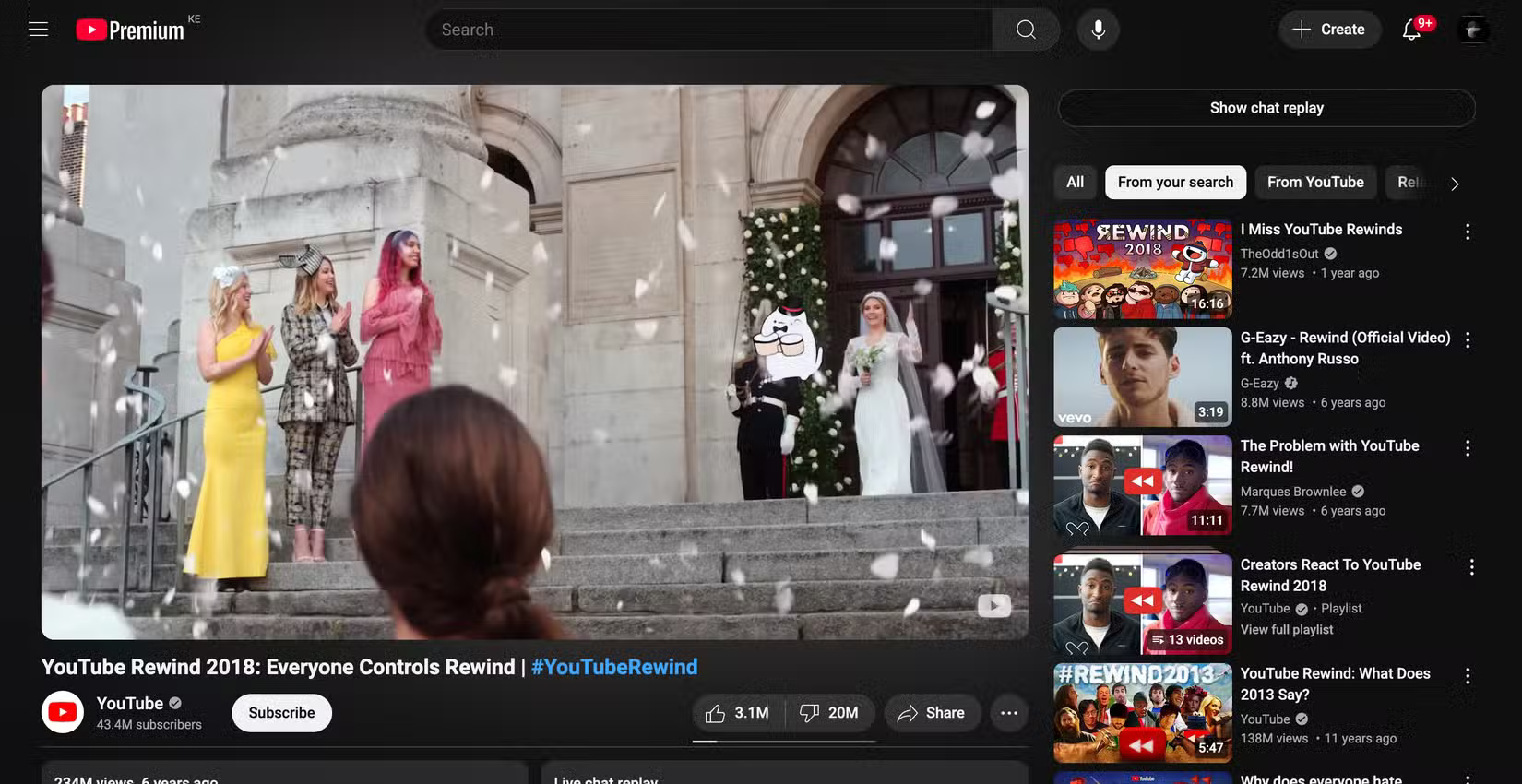Open The Problem with YouTube Rewind thumbnail
Image resolution: width=1522 pixels, height=784 pixels.
tap(1142, 485)
